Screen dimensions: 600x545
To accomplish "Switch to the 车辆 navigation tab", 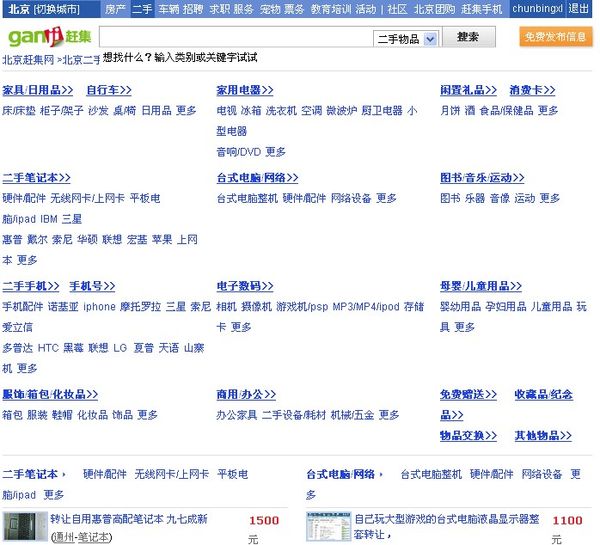I will [168, 9].
